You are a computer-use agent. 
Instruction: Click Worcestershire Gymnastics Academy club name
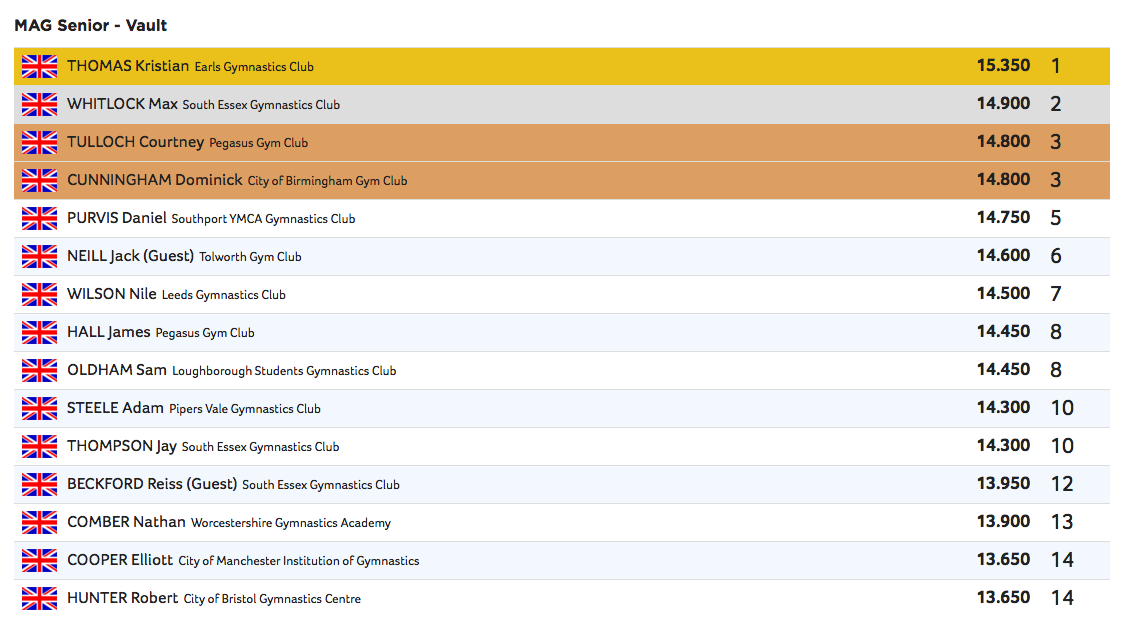(290, 523)
